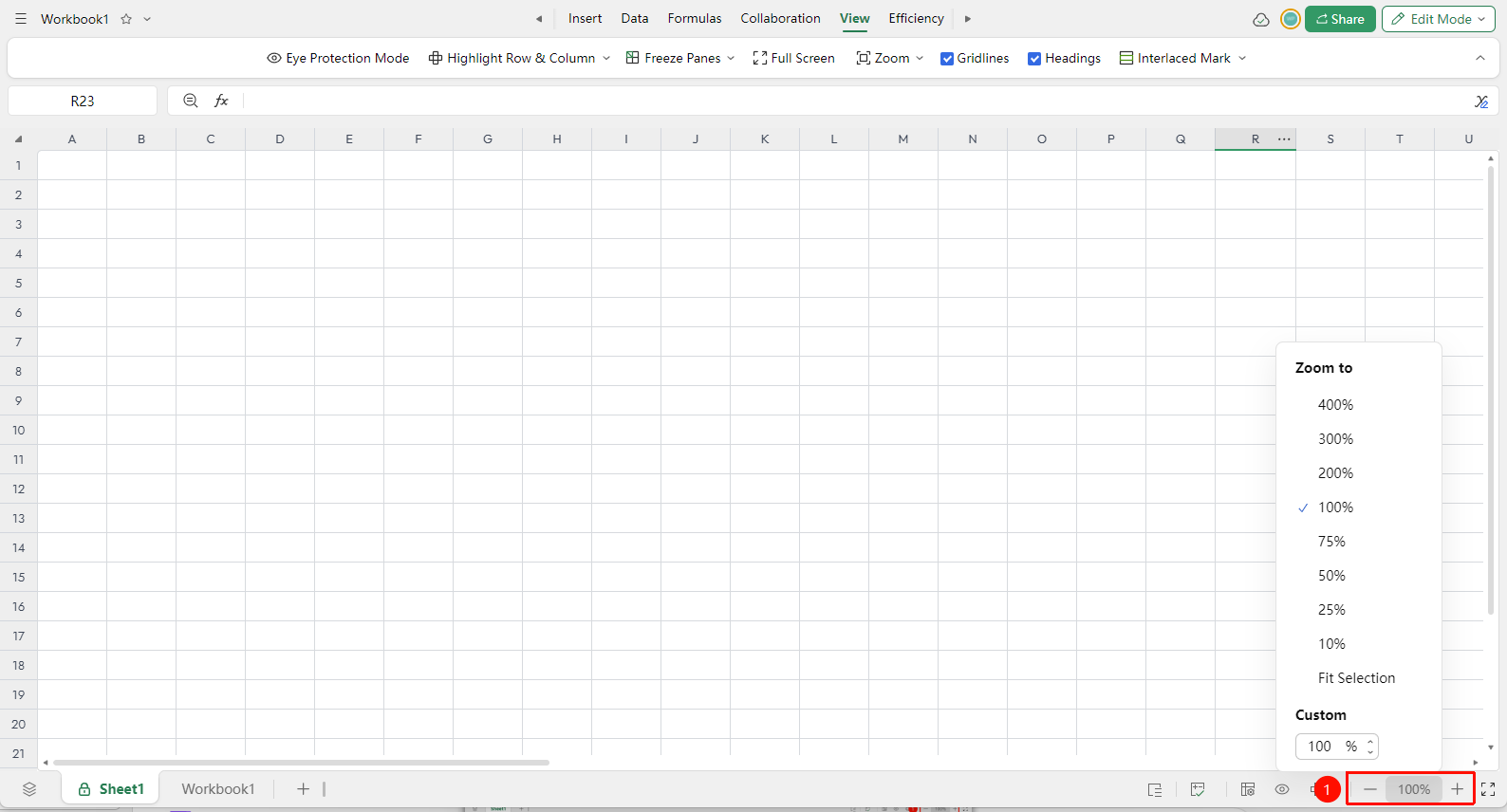This screenshot has height=812, width=1507.
Task: Select the Efficiency tab
Action: [916, 19]
